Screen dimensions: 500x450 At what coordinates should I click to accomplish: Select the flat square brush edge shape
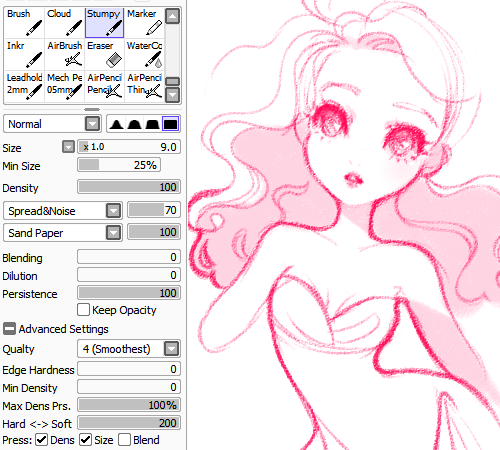pos(170,124)
